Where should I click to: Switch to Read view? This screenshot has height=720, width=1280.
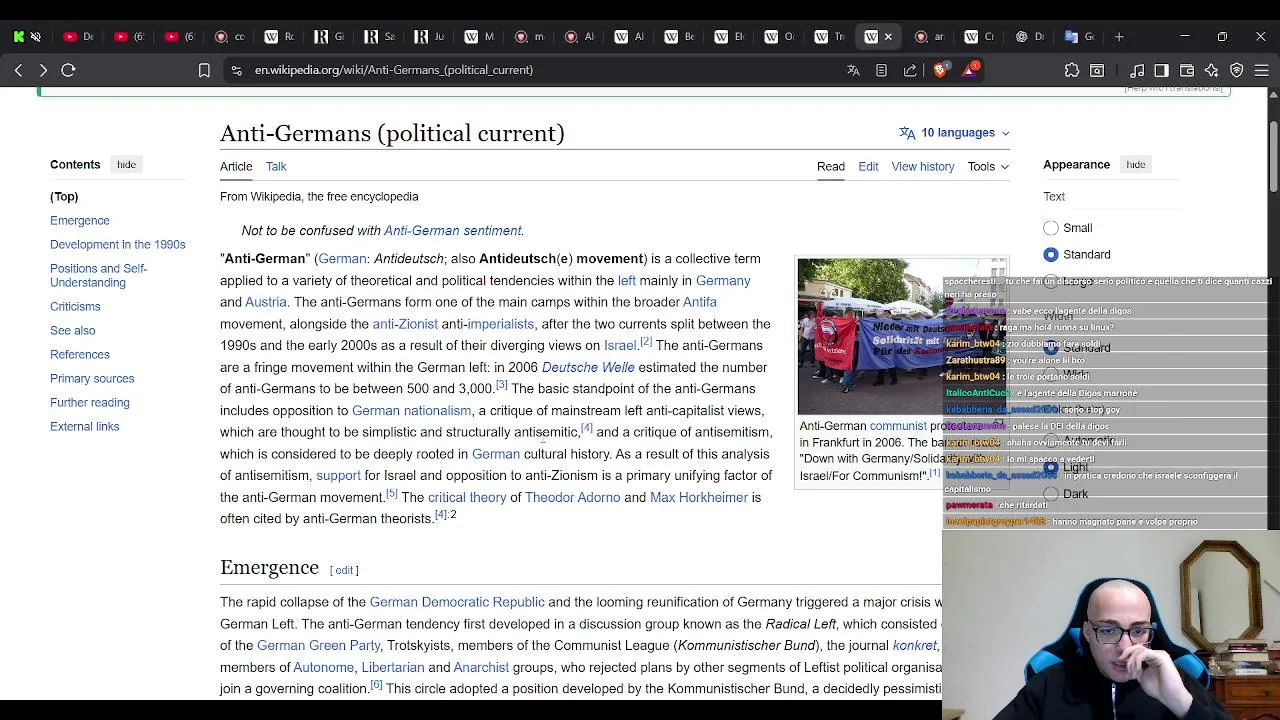coord(831,167)
